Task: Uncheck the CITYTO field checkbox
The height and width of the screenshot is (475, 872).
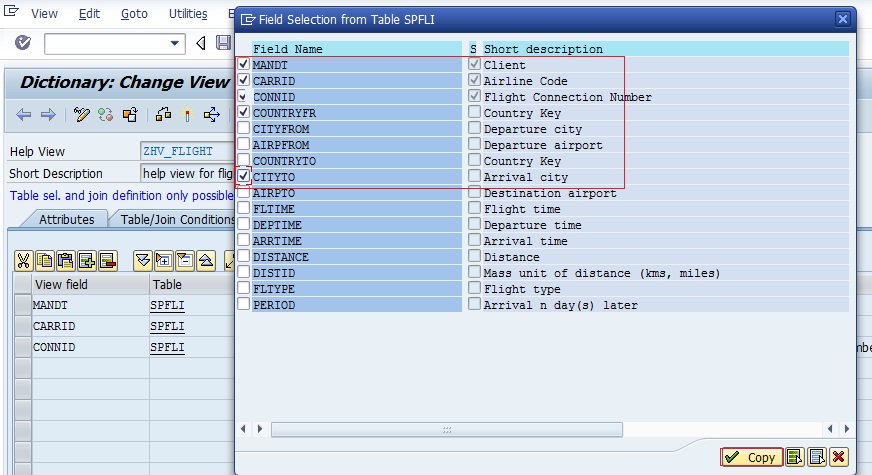Action: coord(244,176)
